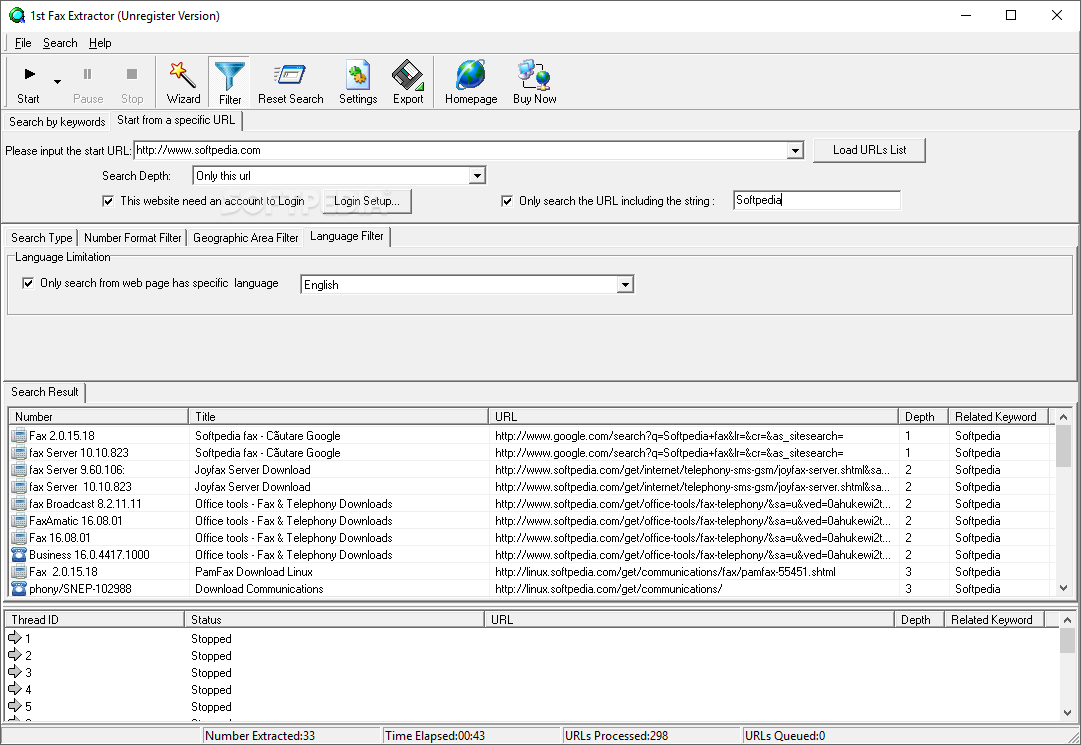Click 'Number Extracted:33' in status bar
Image resolution: width=1081 pixels, height=745 pixels.
[x=292, y=735]
